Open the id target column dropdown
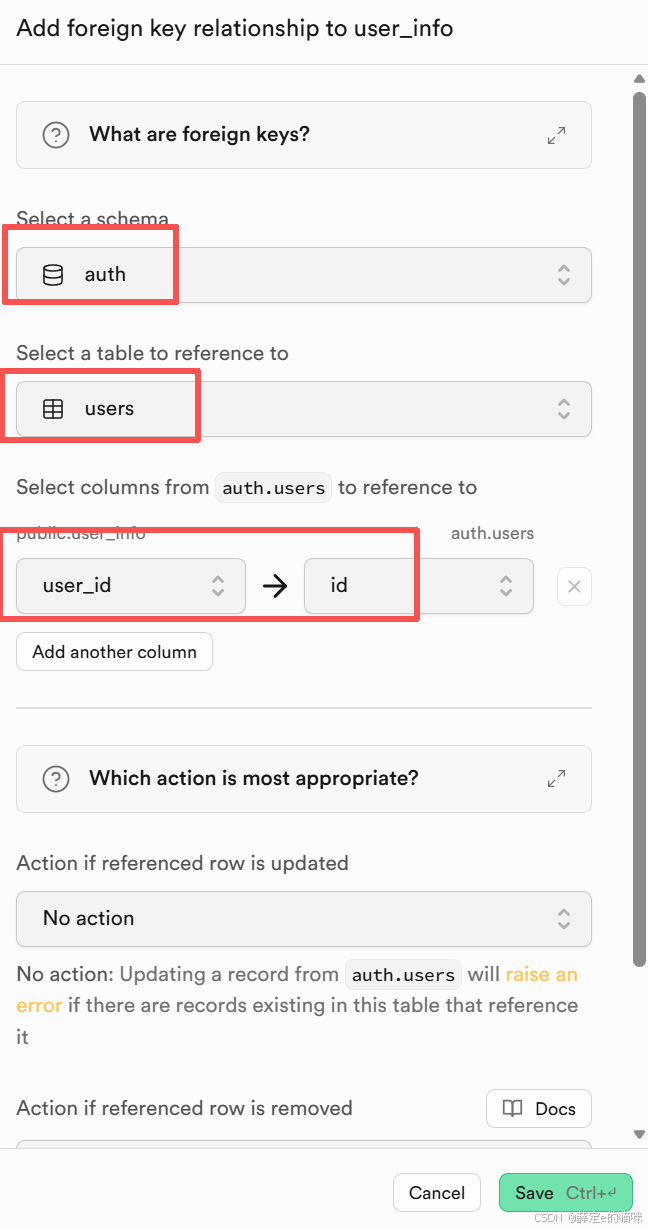Screen dimensions: 648x1229 tap(418, 586)
